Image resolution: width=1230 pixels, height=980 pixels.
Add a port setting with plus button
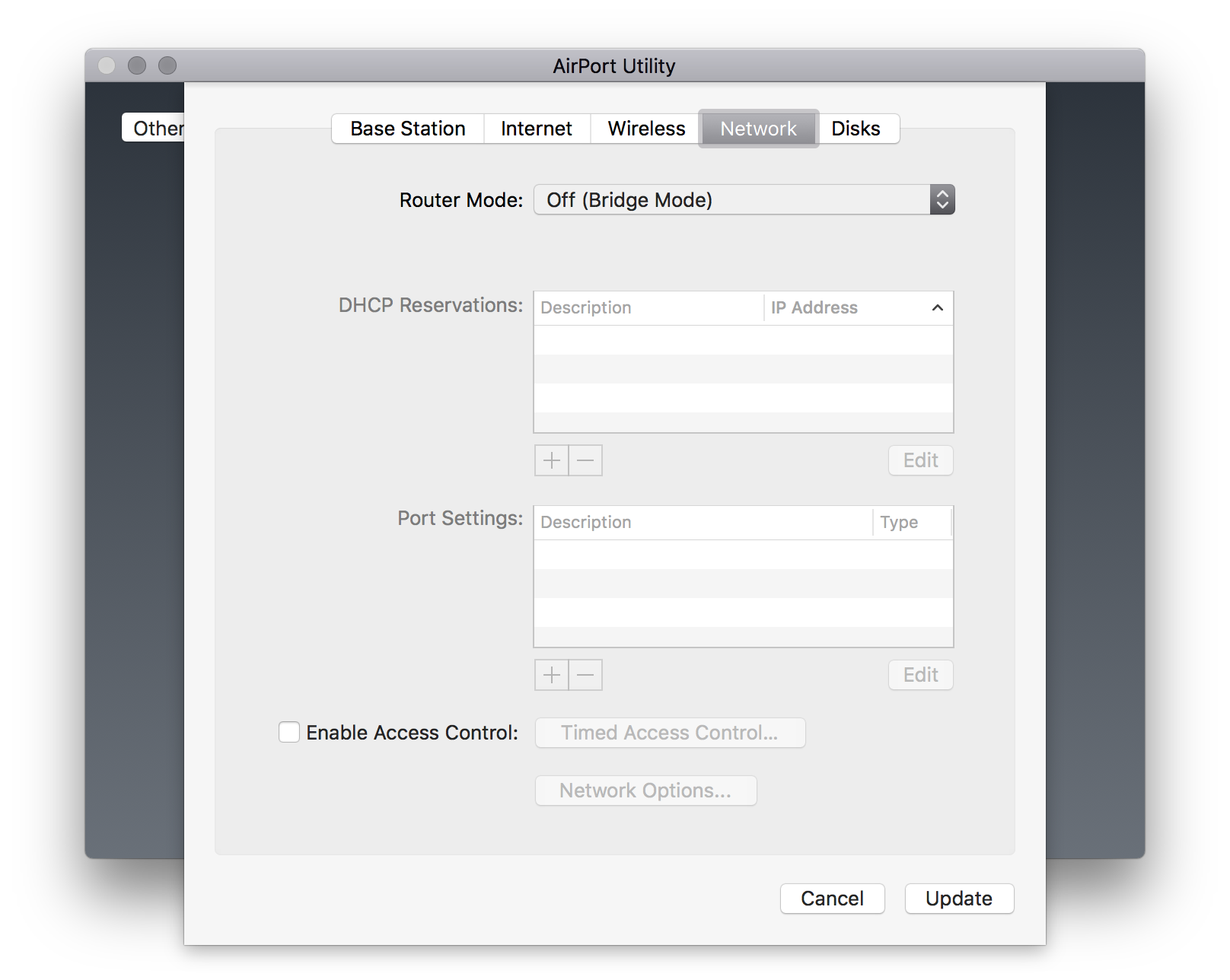(x=552, y=675)
